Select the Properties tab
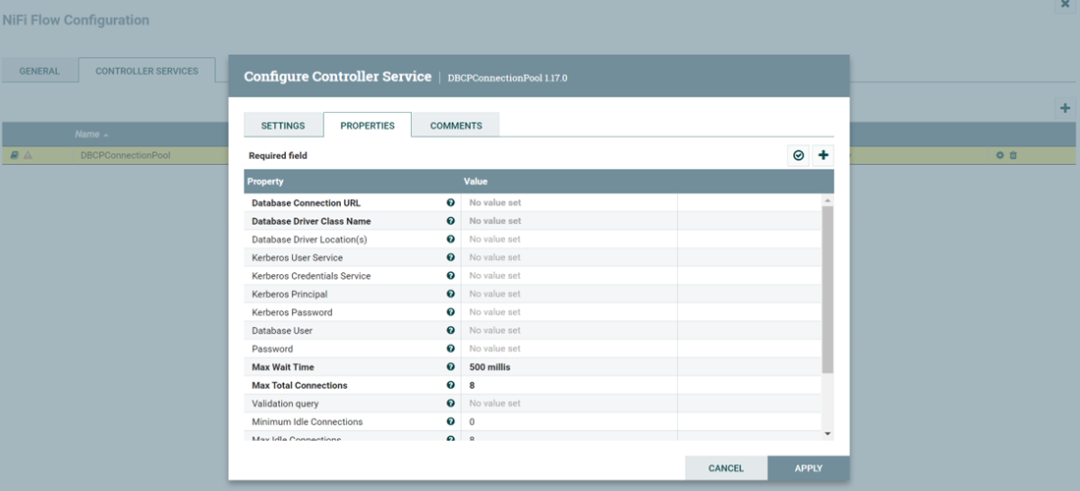This screenshot has height=491, width=1080. [367, 126]
